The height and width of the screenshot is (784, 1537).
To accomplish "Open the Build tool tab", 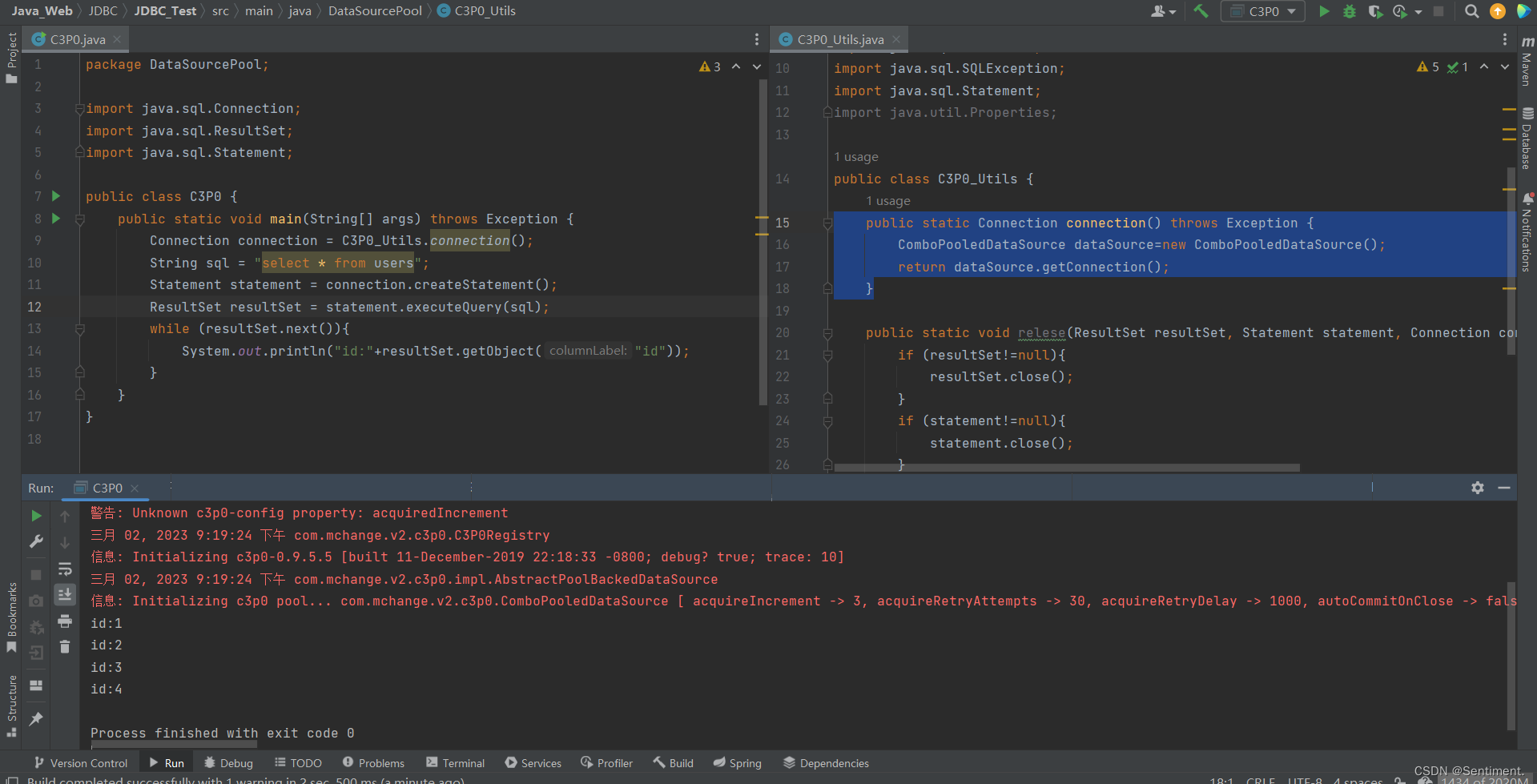I will [674, 763].
